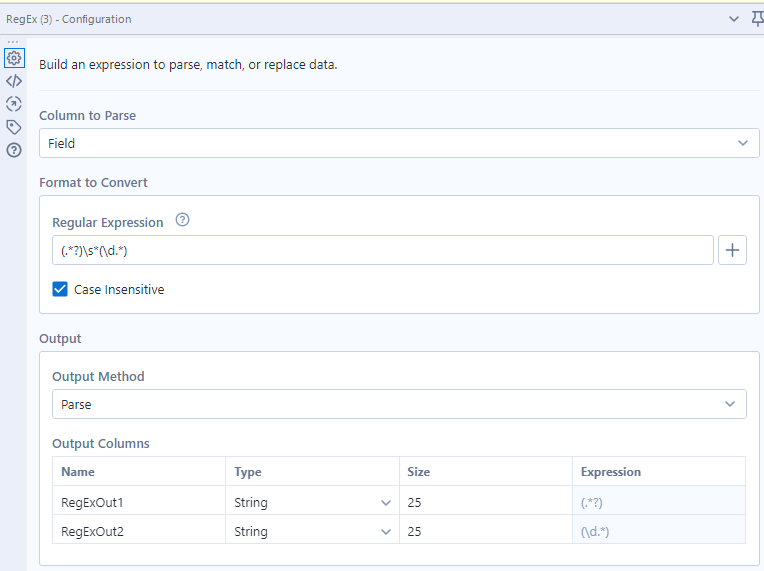Viewport: 764px width, 571px height.
Task: Open the Column to Parse dropdown
Action: tap(399, 143)
